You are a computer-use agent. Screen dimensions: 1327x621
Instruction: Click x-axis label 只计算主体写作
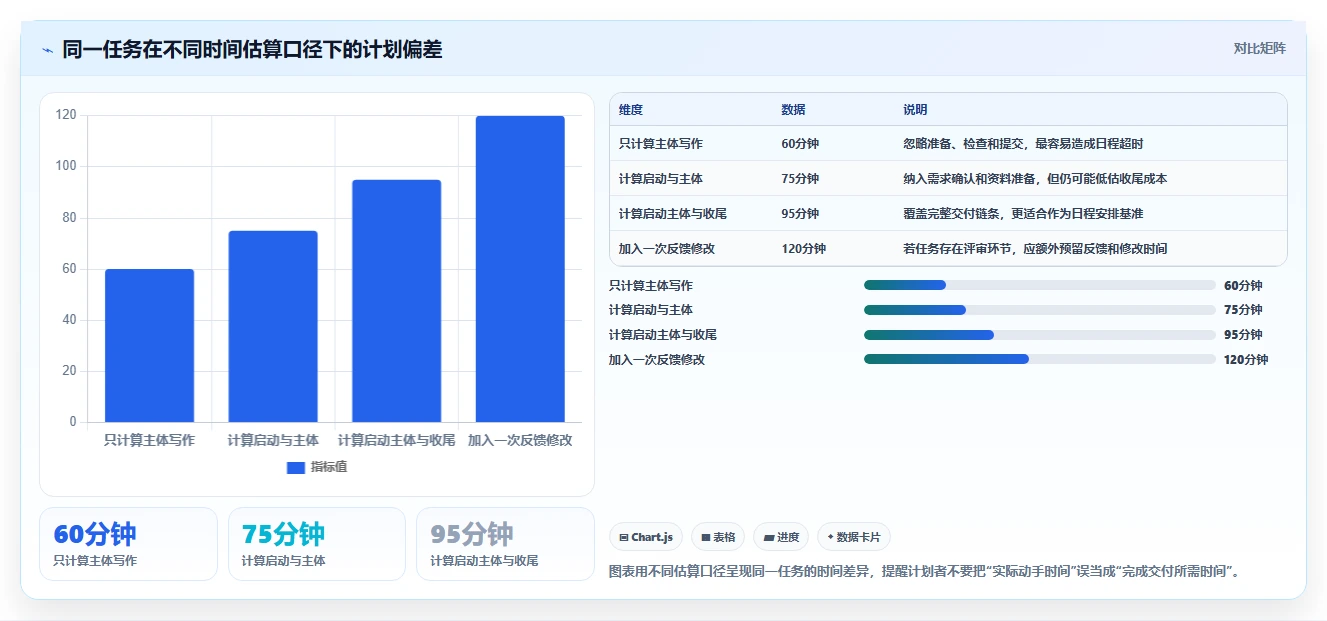149,440
